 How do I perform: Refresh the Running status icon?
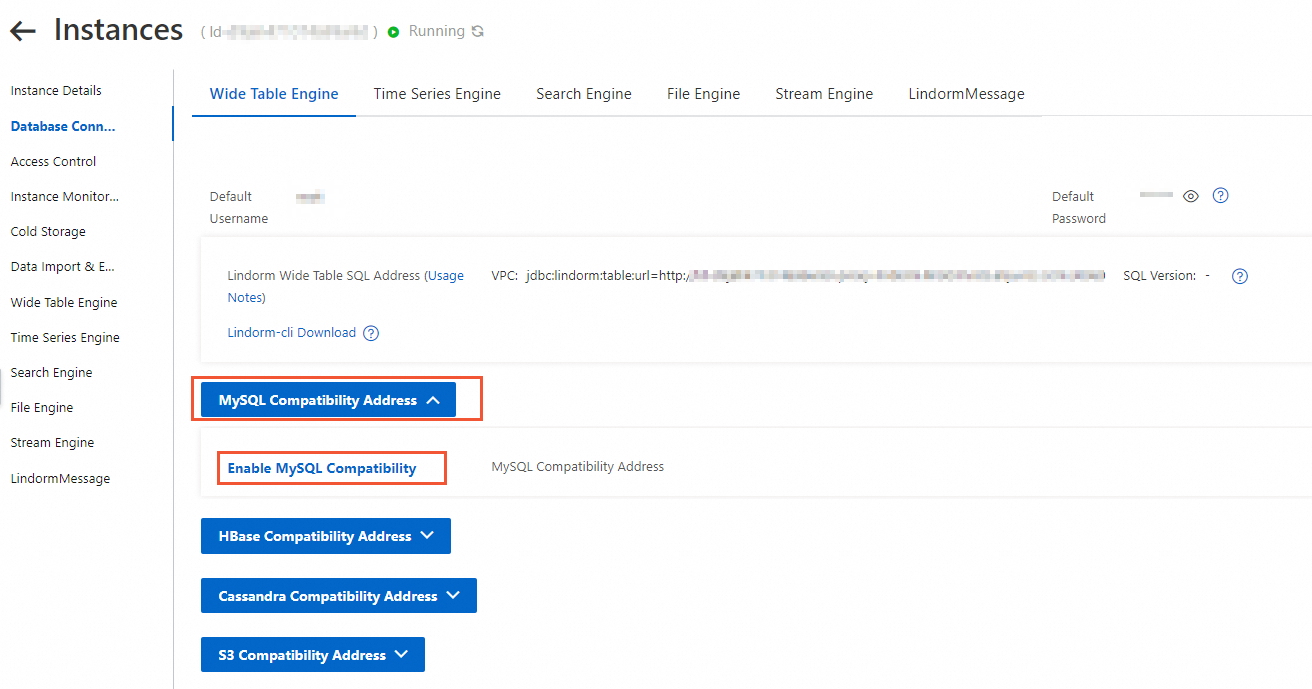click(x=478, y=31)
